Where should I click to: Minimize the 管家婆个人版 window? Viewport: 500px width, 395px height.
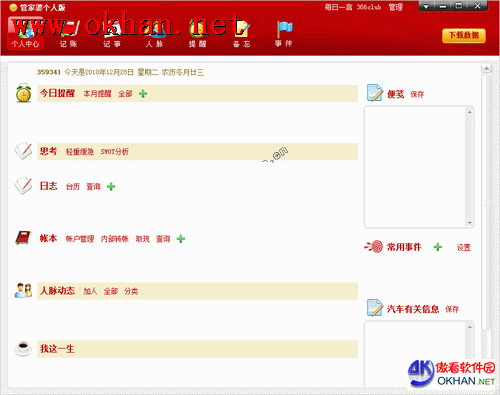pyautogui.click(x=443, y=6)
